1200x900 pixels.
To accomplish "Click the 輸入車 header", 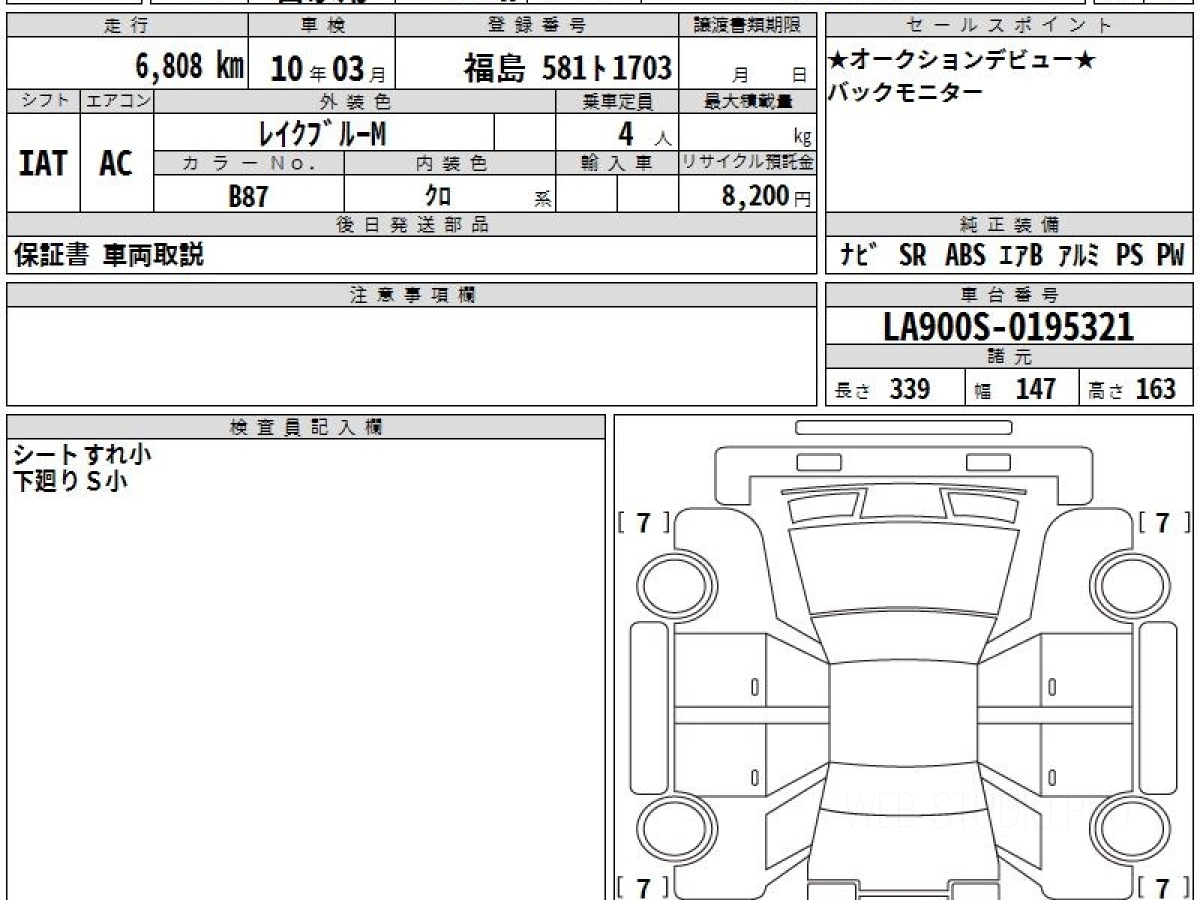I will pyautogui.click(x=617, y=163).
